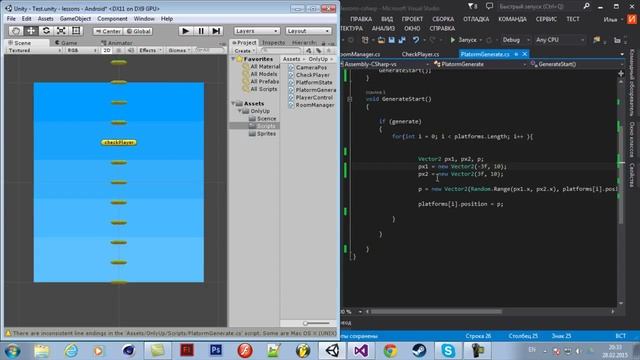Image resolution: width=640 pixels, height=360 pixels.
Task: Click the feedback speech bubble icon
Action: 489,7
